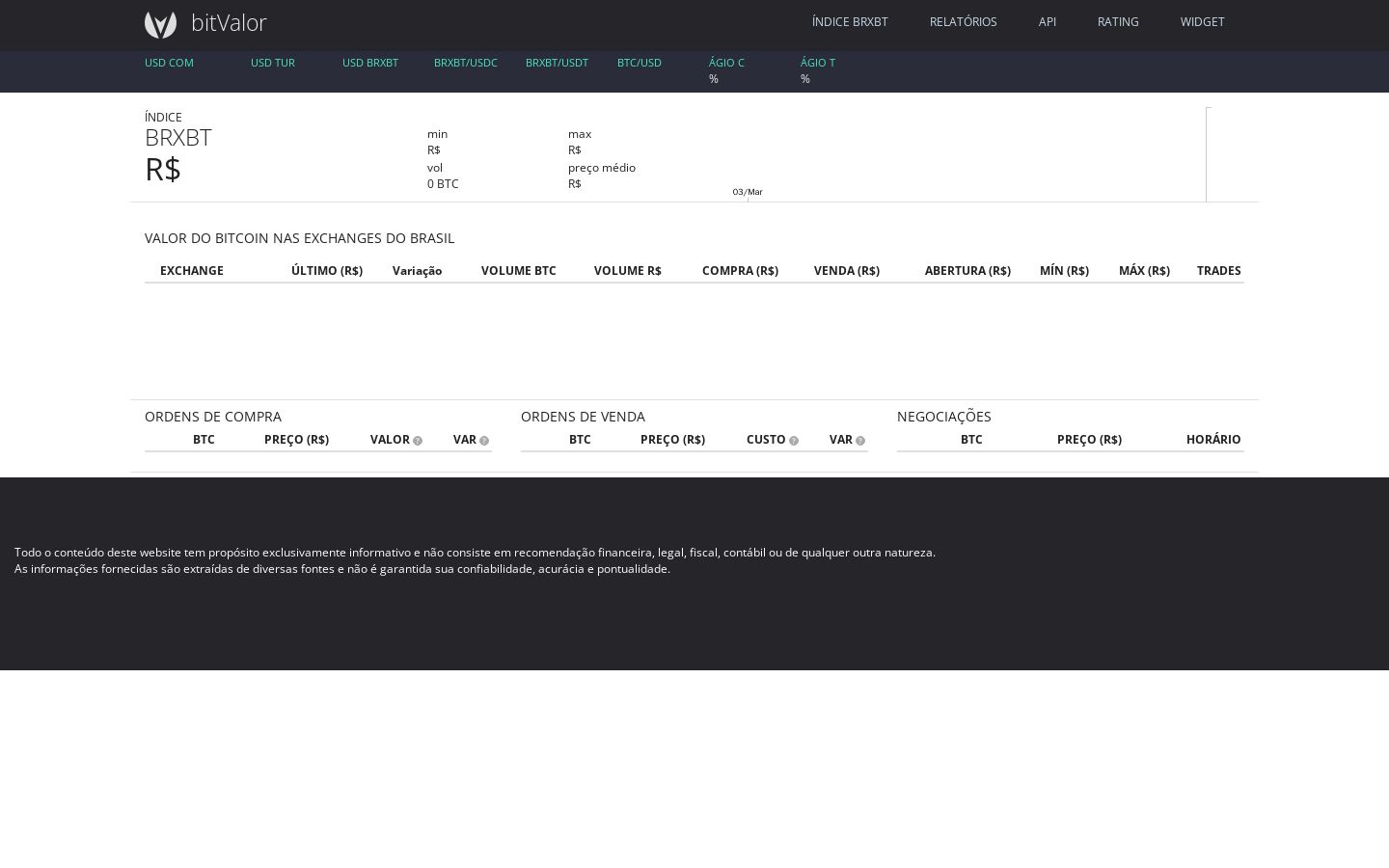Sort by the VOLUME R$ column header

(628, 271)
